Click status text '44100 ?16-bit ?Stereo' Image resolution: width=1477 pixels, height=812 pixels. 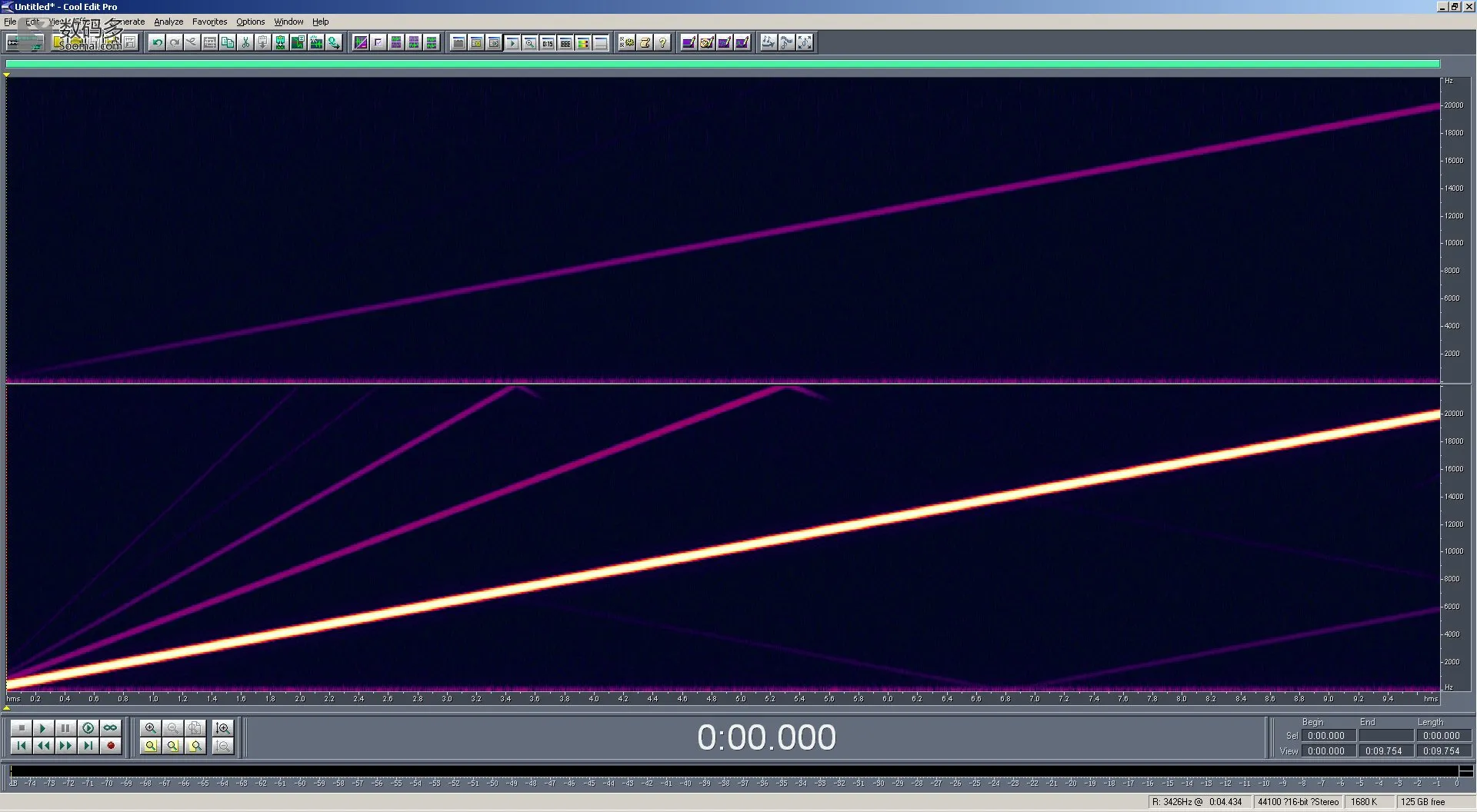1298,802
